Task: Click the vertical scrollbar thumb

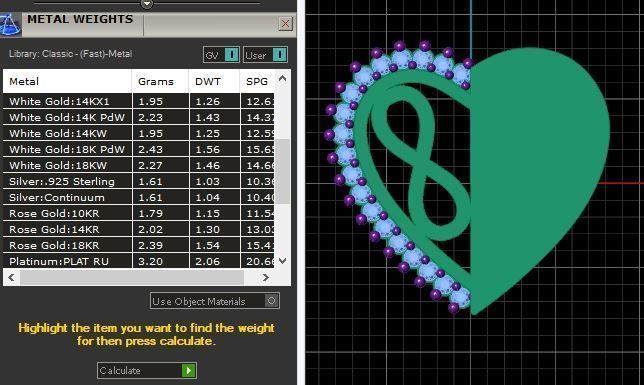Action: coord(283,171)
